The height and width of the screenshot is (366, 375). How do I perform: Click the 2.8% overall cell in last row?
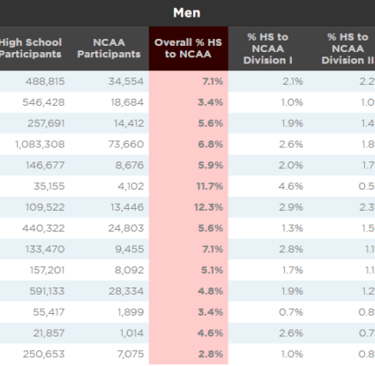pos(211,354)
